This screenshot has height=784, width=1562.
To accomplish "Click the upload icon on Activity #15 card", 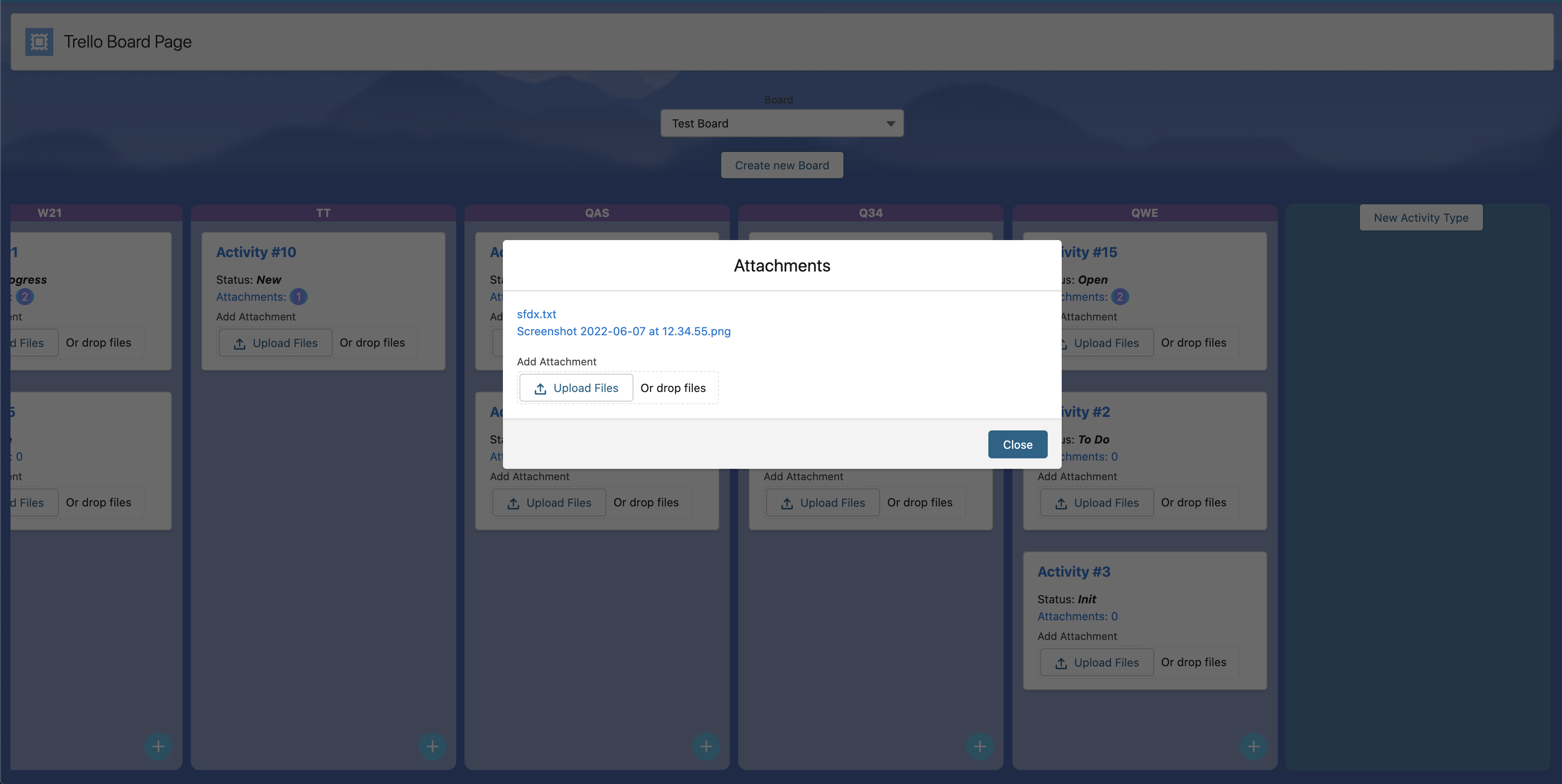I will click(x=1062, y=343).
